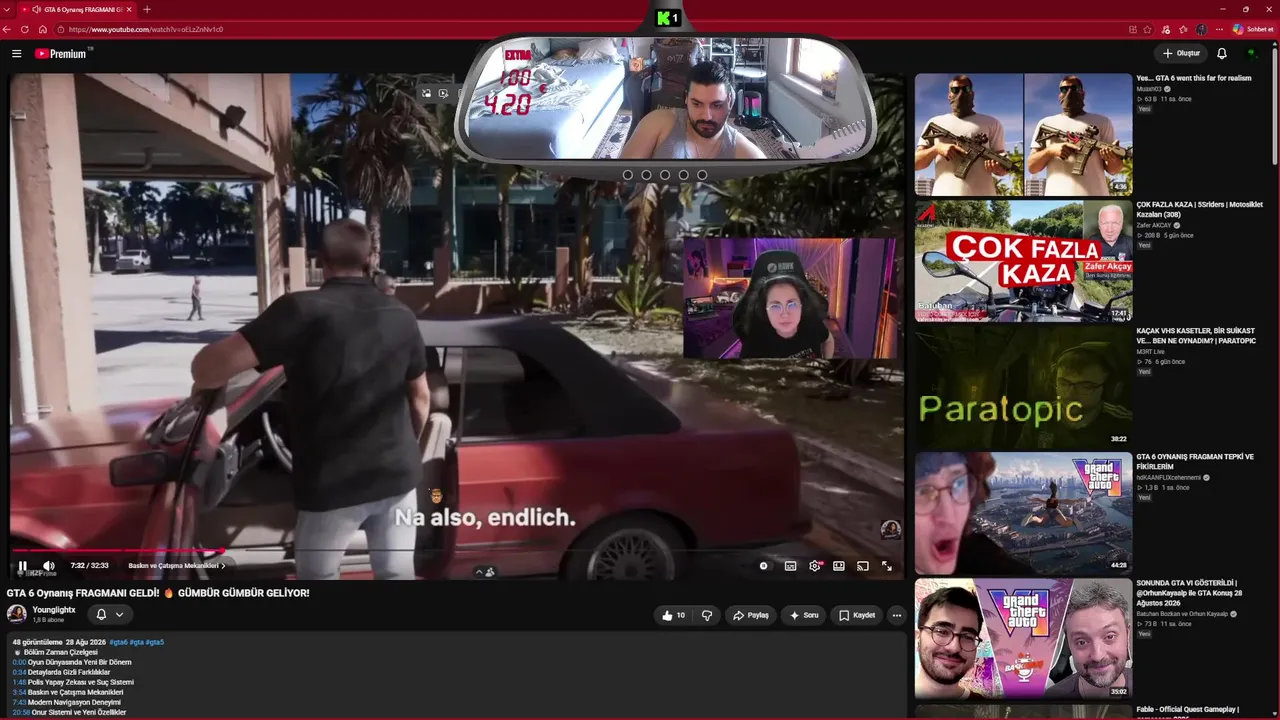Click the Kick K1 overlay badge
1280x720 pixels.
coord(669,18)
